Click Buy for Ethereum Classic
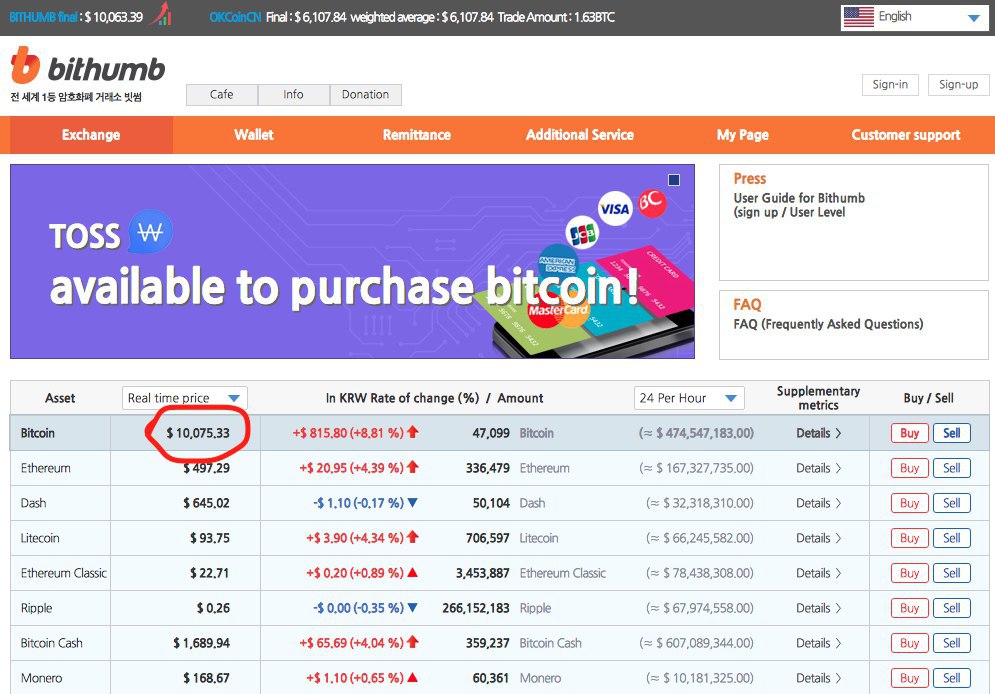Screen dimensions: 995x694 click(909, 573)
